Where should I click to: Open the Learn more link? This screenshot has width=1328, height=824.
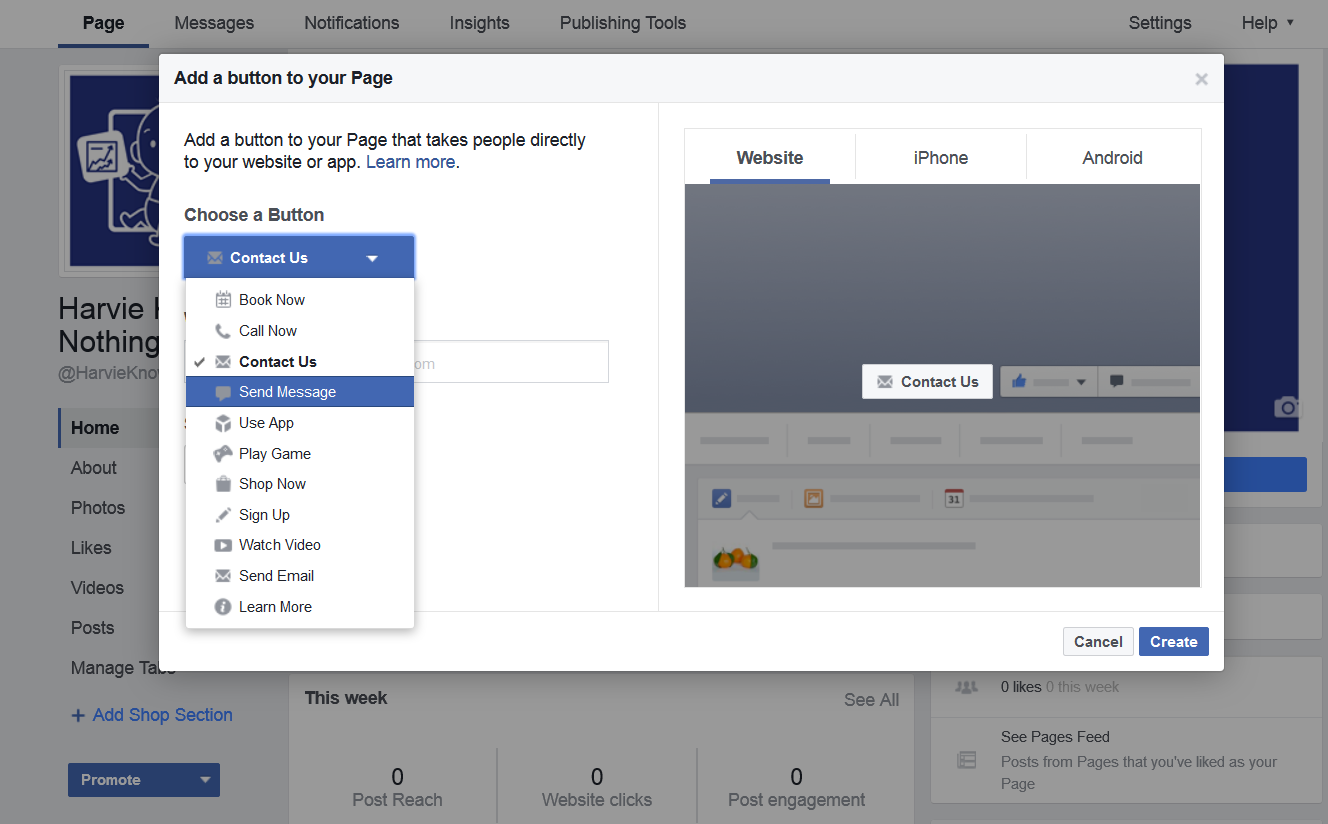pyautogui.click(x=410, y=162)
